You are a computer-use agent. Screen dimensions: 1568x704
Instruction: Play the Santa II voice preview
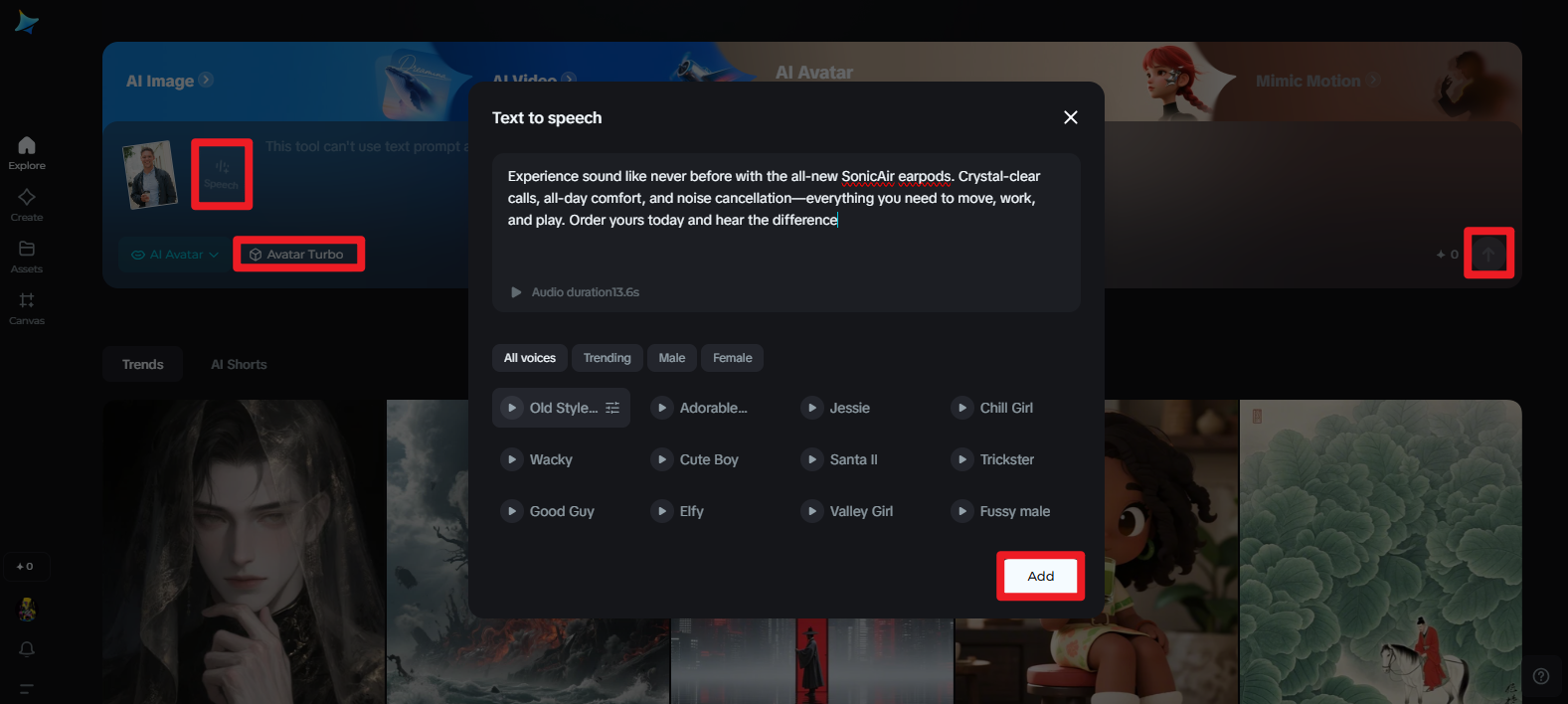[x=812, y=459]
